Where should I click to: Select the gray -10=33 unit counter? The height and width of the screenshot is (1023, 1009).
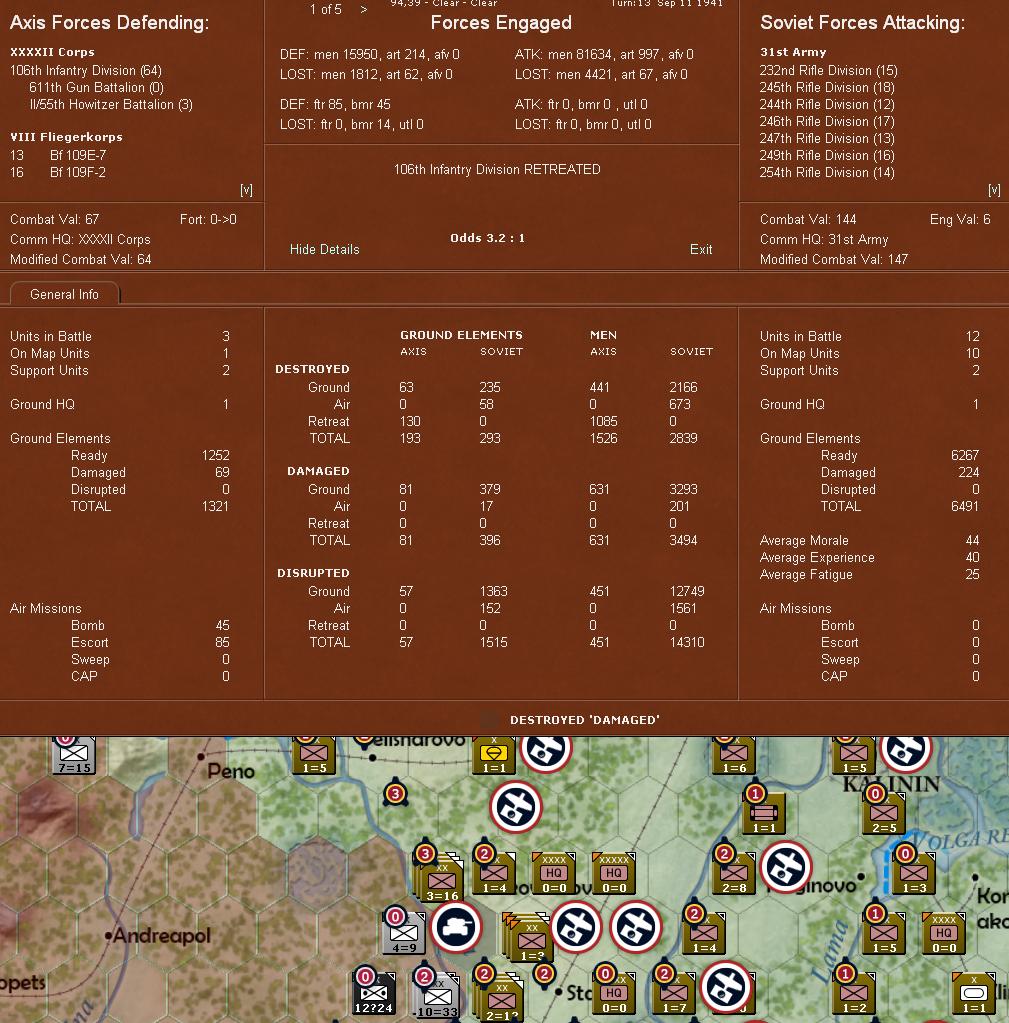[436, 996]
